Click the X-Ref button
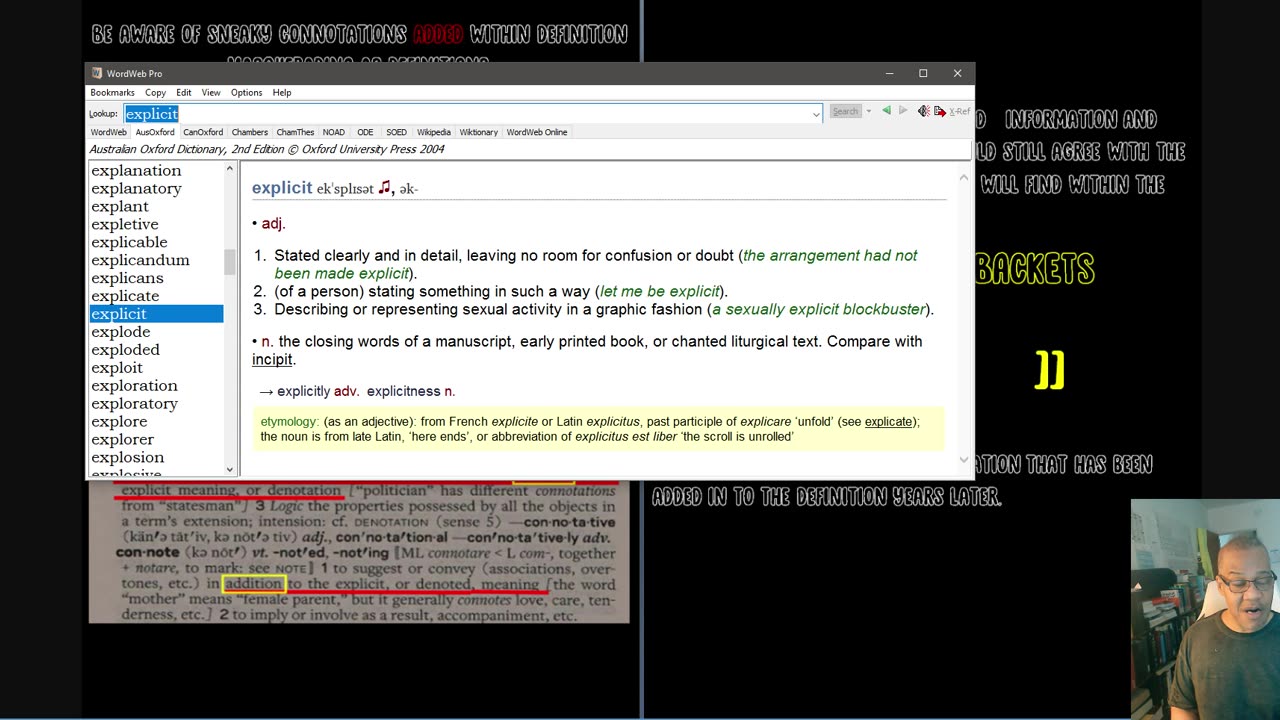Viewport: 1280px width, 720px height. pyautogui.click(x=960, y=111)
